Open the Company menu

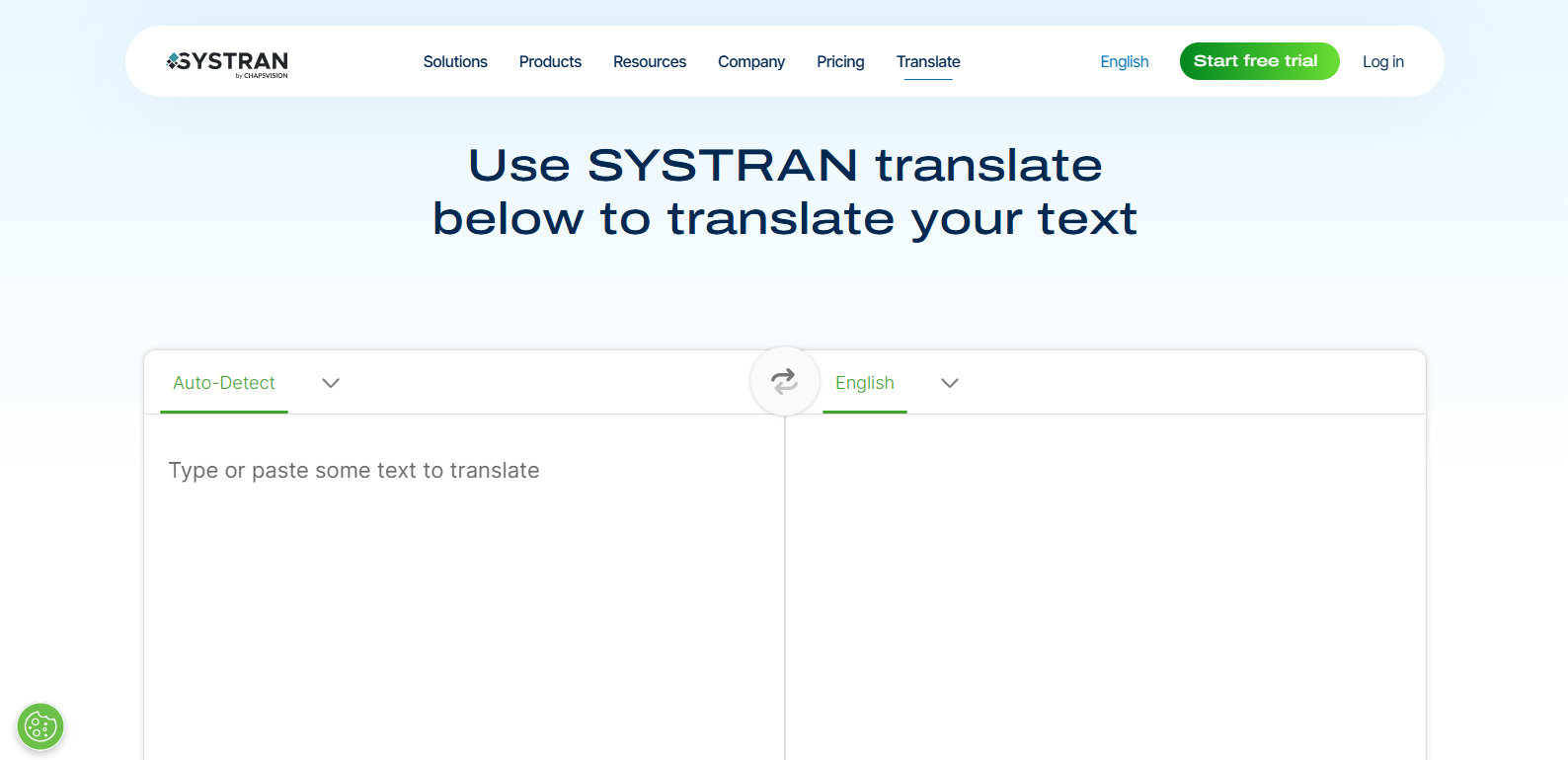pyautogui.click(x=751, y=61)
